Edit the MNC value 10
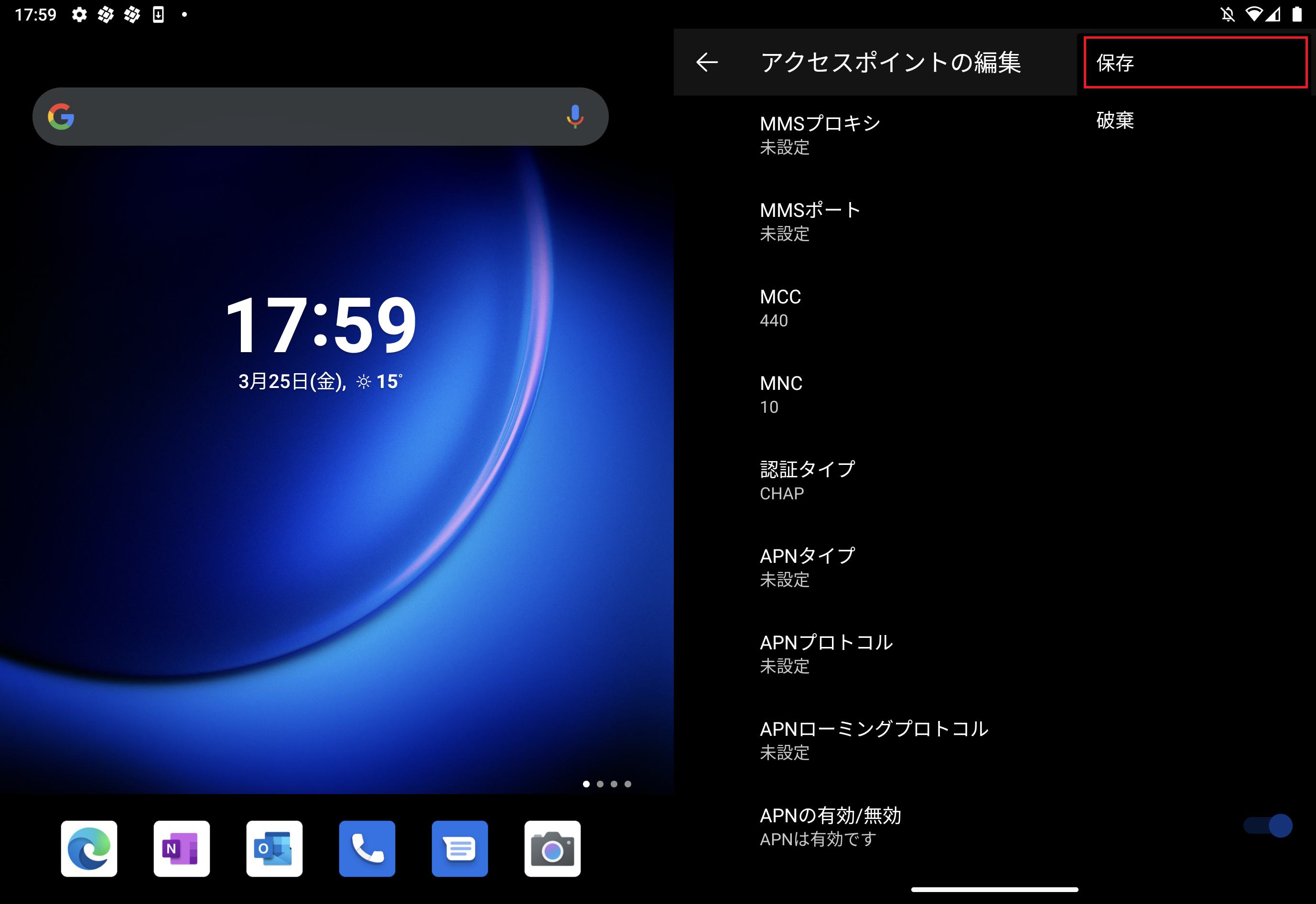This screenshot has height=904, width=1316. coord(994,394)
